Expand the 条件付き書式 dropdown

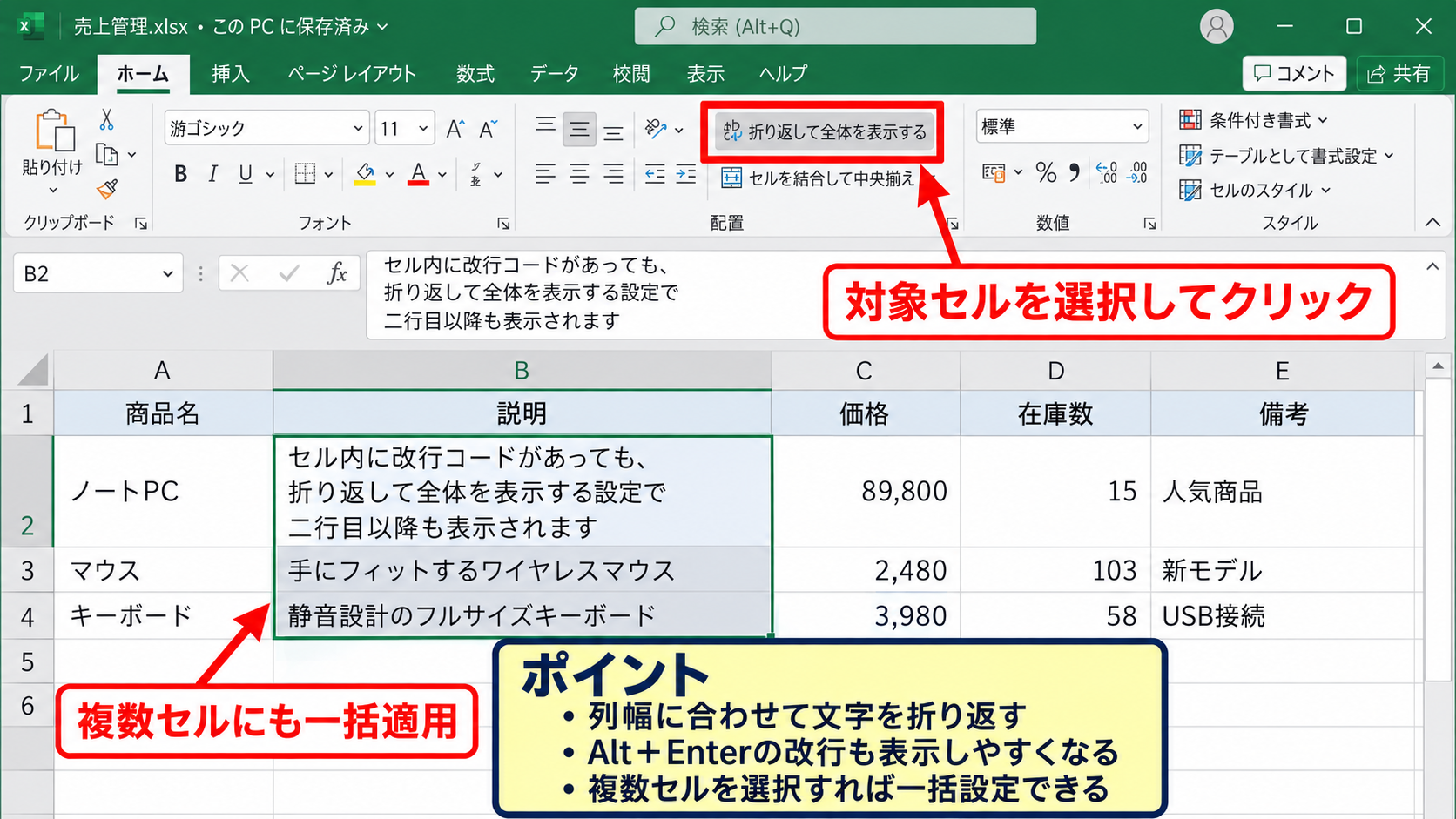[x=1323, y=120]
